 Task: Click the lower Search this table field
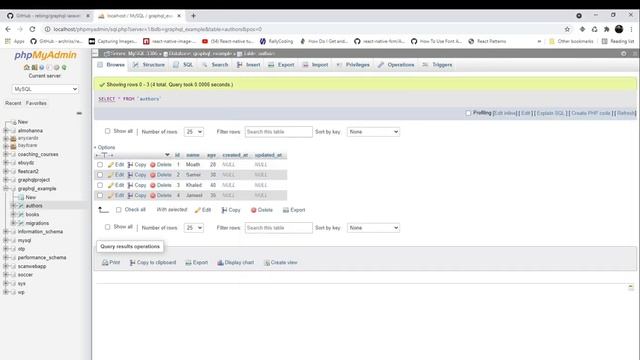pyautogui.click(x=279, y=228)
